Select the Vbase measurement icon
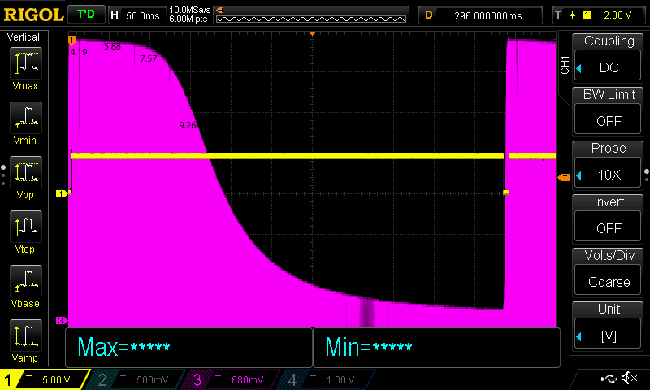The width and height of the screenshot is (650, 390). coord(25,281)
